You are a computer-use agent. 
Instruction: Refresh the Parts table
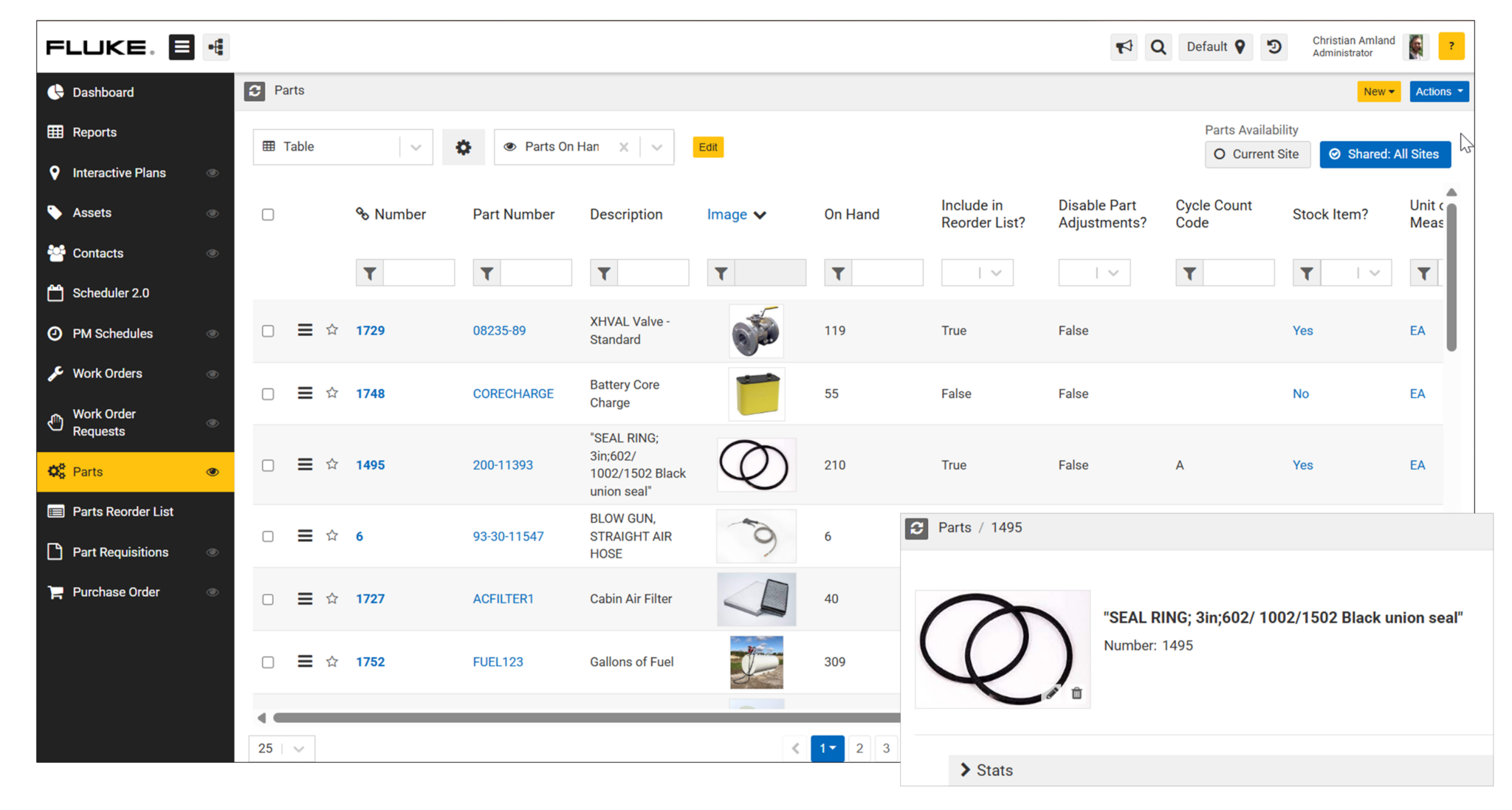[254, 91]
